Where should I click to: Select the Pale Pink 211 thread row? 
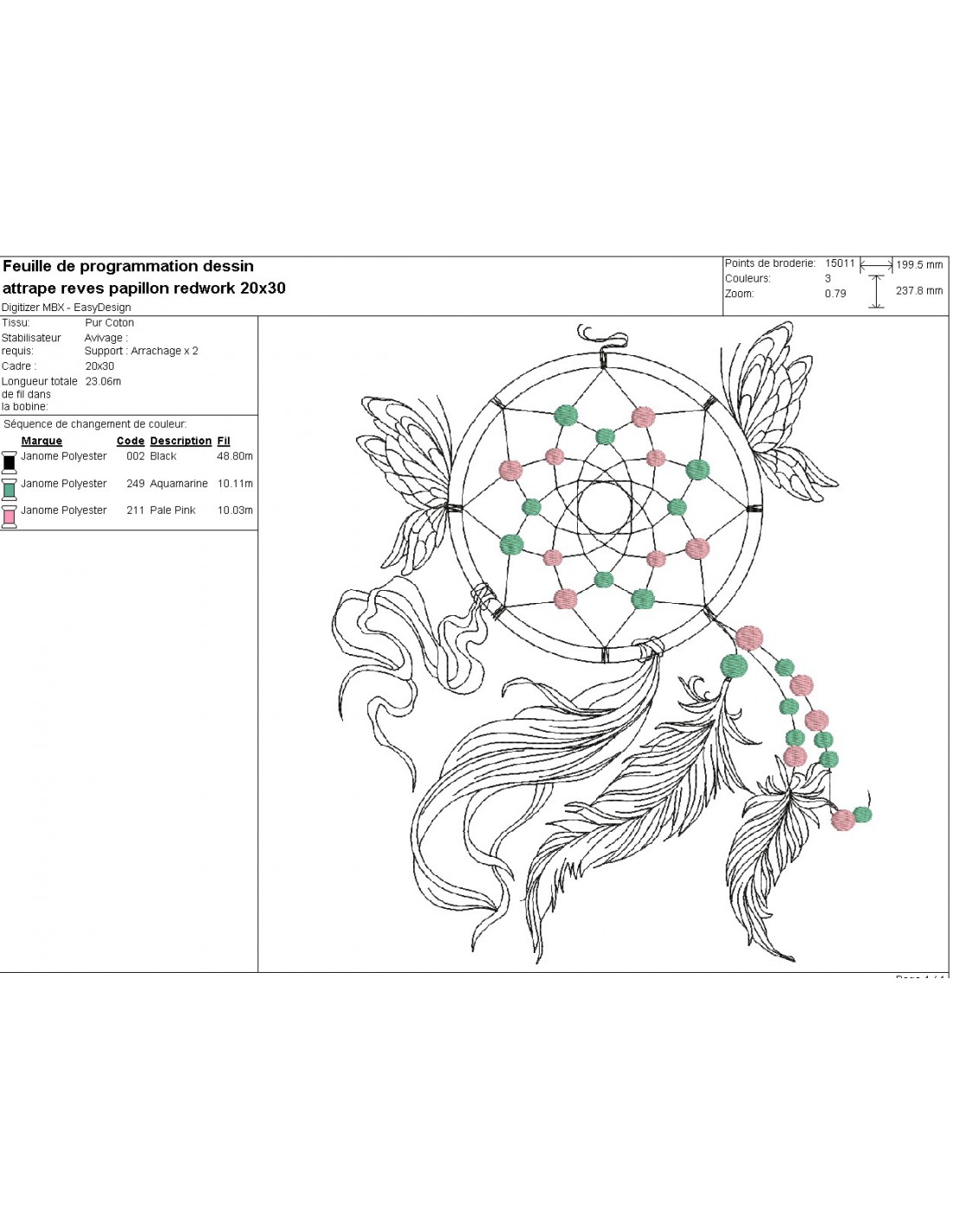coord(137,510)
